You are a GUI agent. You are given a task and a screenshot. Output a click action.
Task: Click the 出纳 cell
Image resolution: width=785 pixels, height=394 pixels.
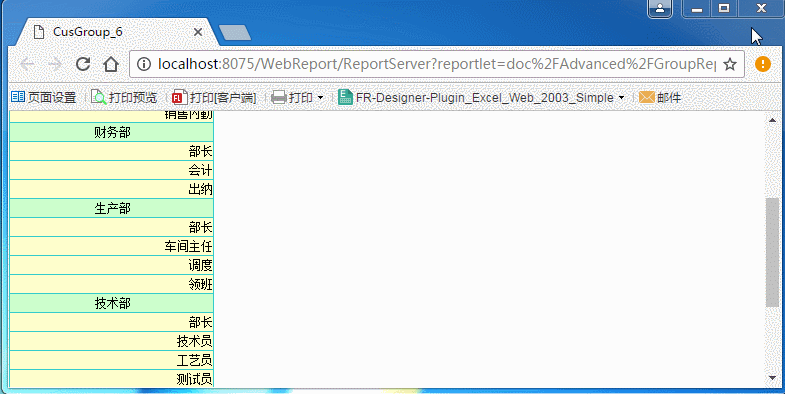[x=112, y=189]
